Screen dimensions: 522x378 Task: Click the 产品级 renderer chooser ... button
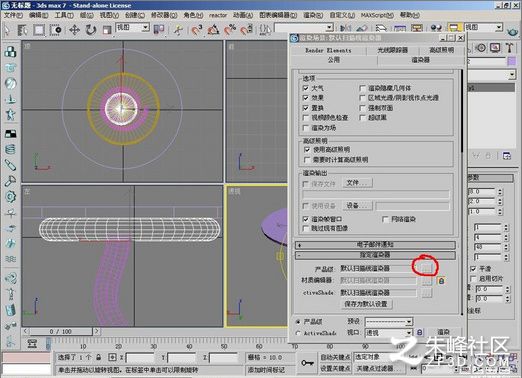[x=426, y=268]
